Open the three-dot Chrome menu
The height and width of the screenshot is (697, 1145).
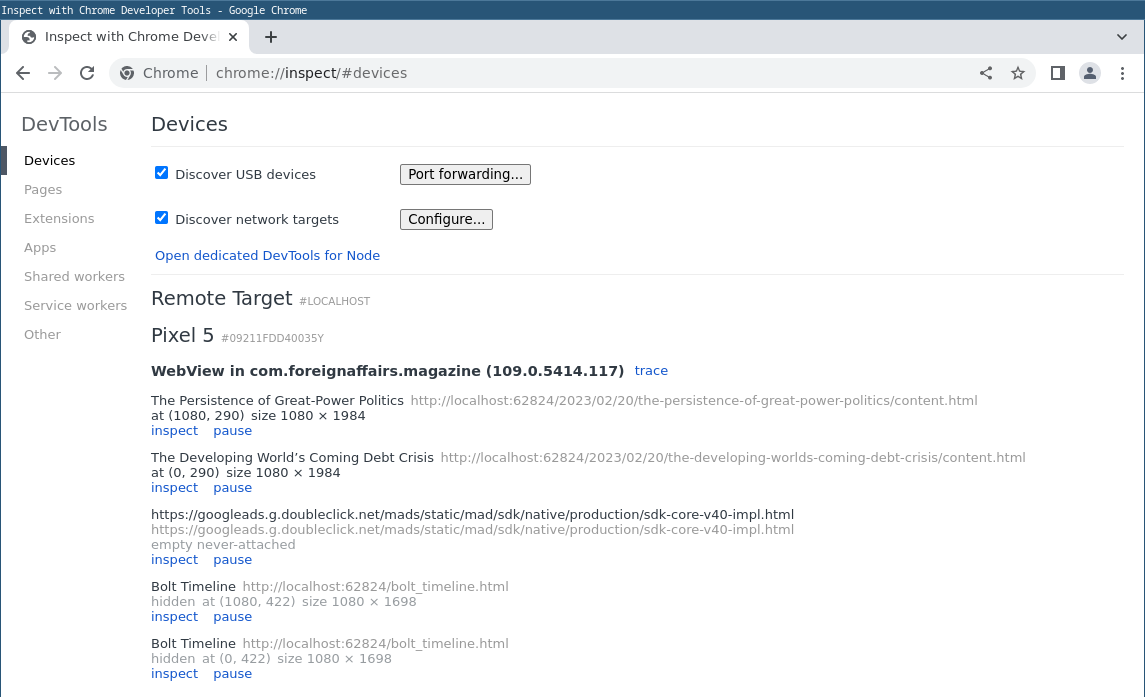point(1122,72)
